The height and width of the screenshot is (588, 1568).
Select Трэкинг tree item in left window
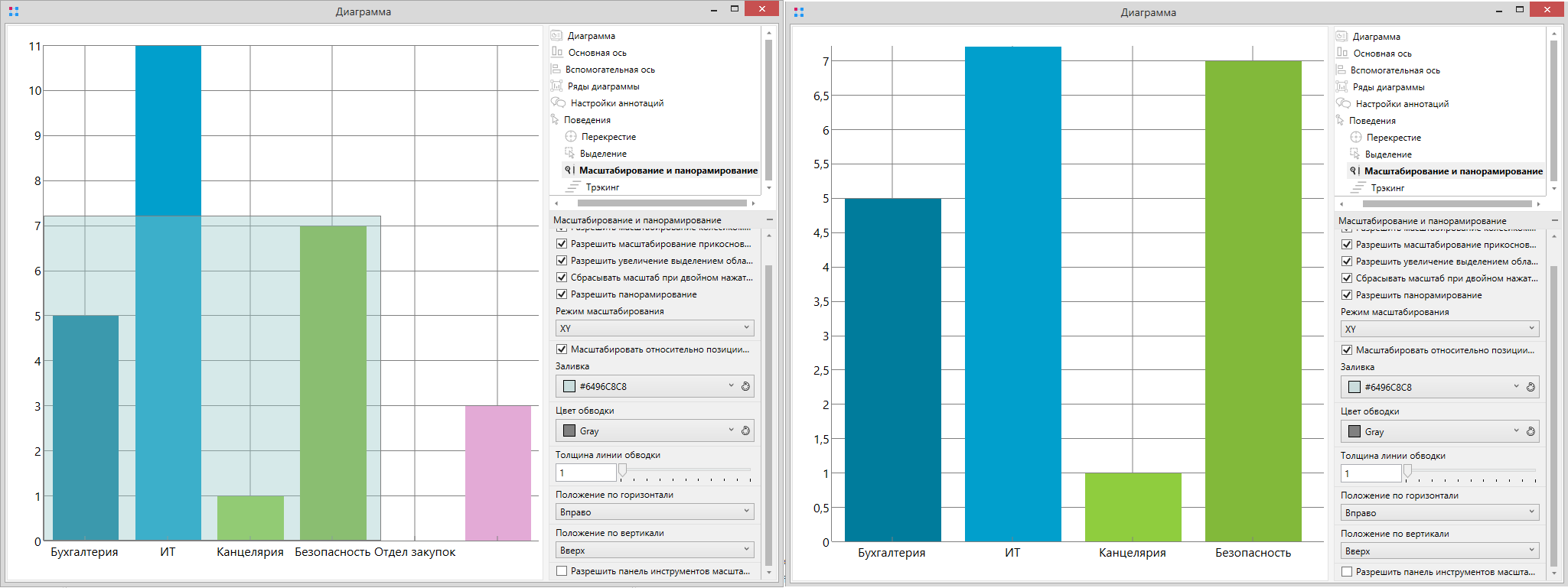[602, 187]
